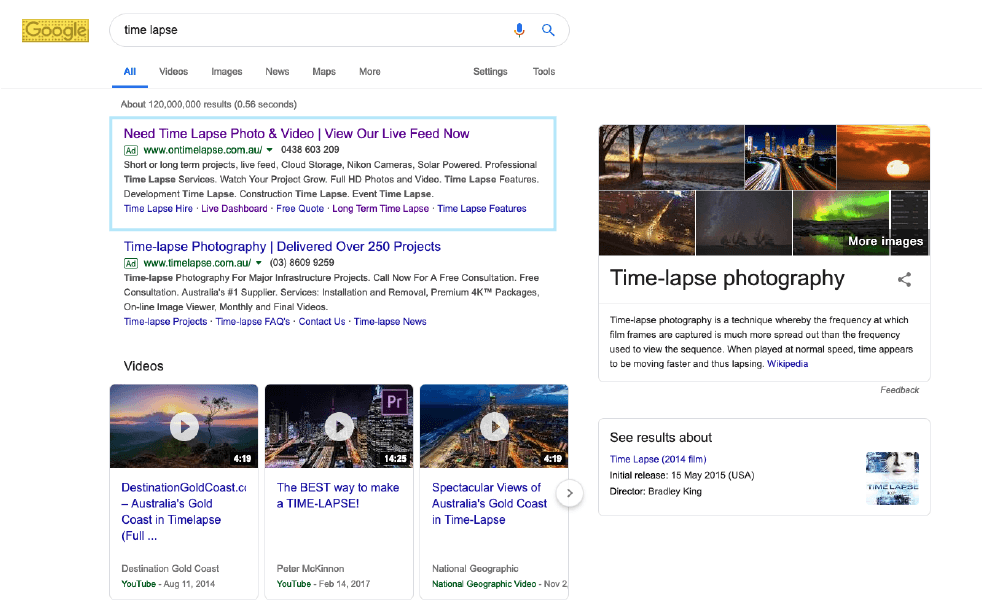1004x616 pixels.
Task: Switch to the Videos tab
Action: (x=174, y=72)
